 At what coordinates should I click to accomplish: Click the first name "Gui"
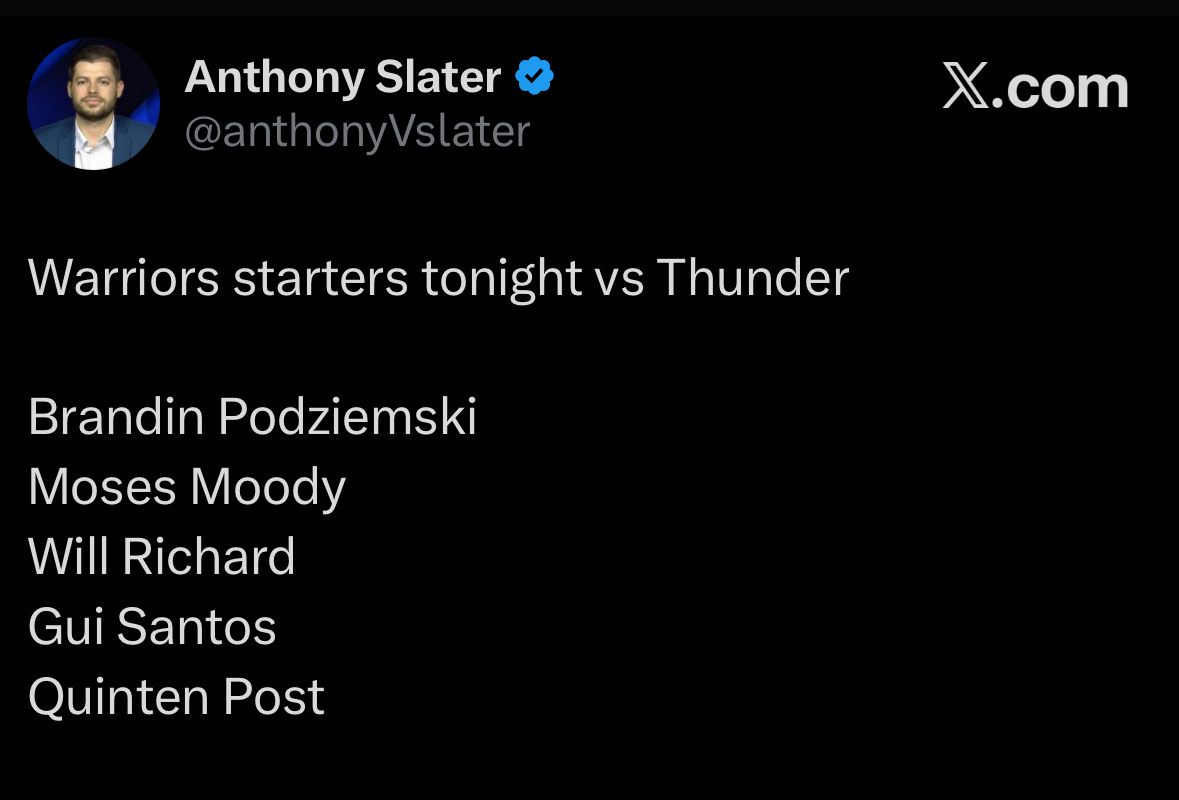(64, 627)
